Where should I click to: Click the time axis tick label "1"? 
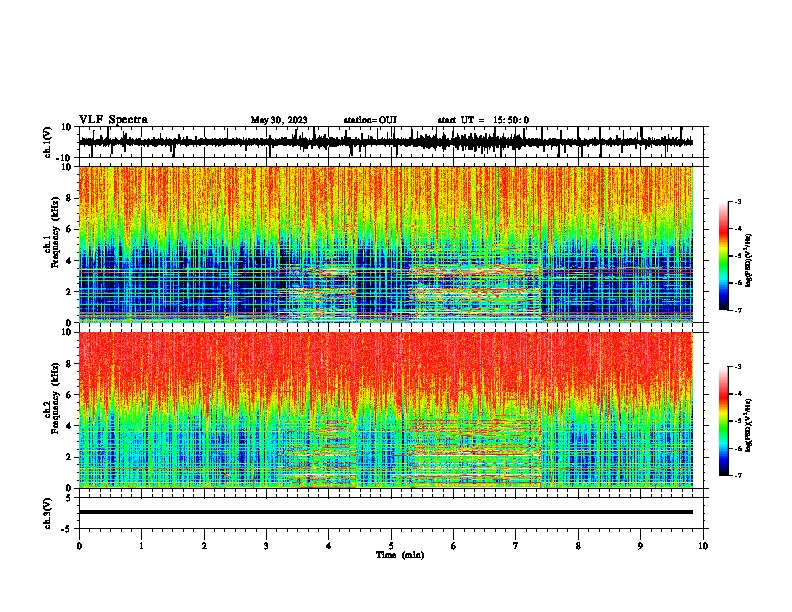pyautogui.click(x=141, y=546)
